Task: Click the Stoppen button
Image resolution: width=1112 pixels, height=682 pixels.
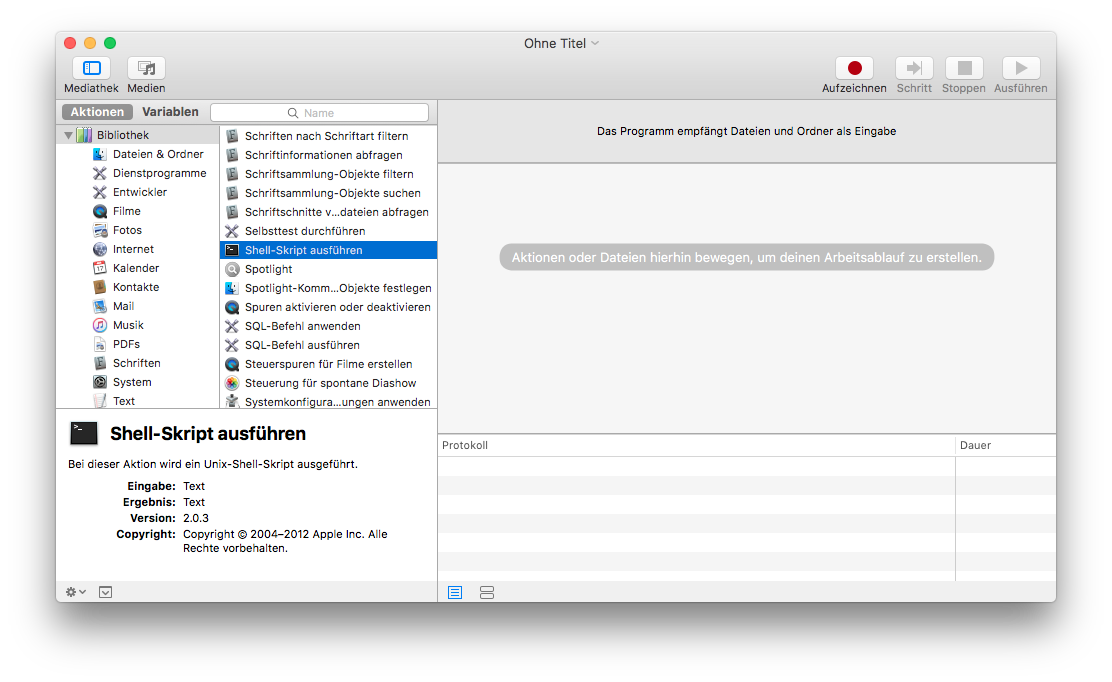Action: [964, 68]
